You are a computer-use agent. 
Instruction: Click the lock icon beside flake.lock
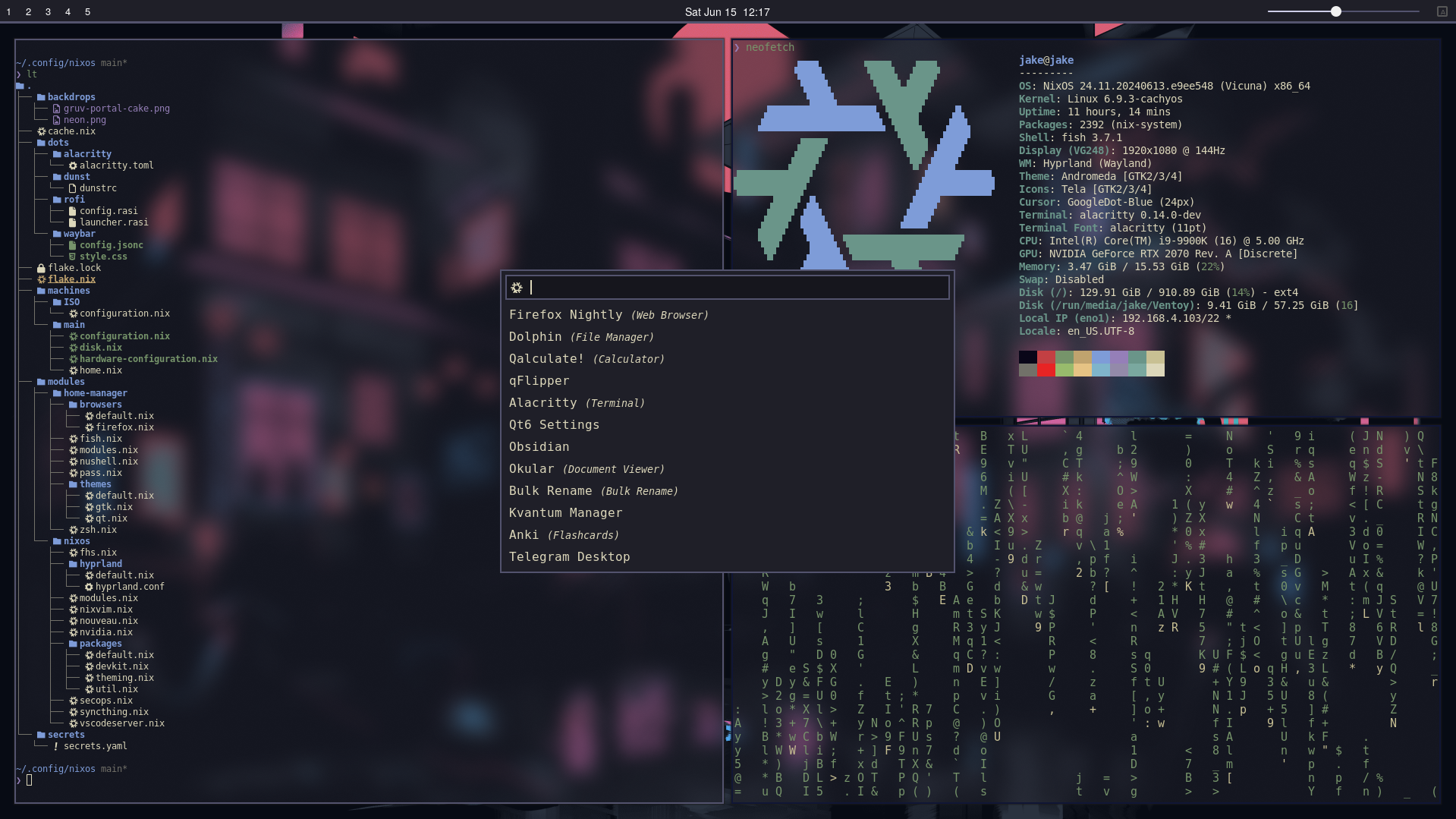pos(41,268)
